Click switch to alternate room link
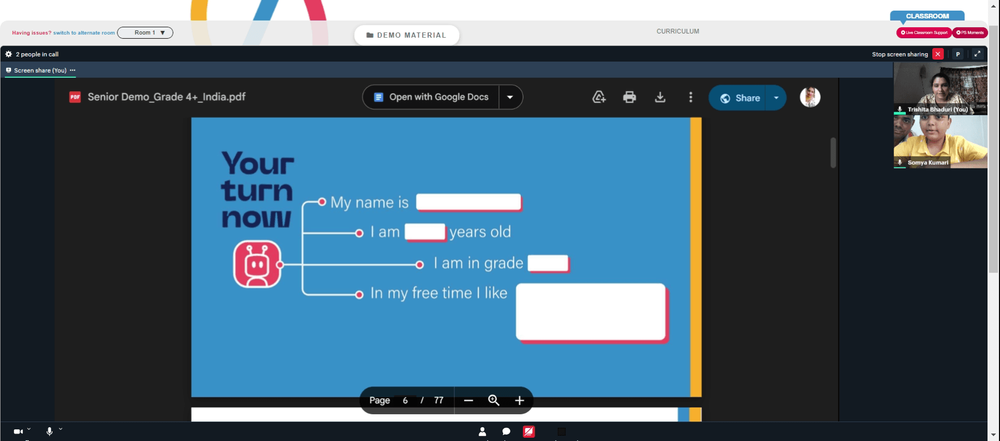The image size is (1000, 441). tap(84, 33)
